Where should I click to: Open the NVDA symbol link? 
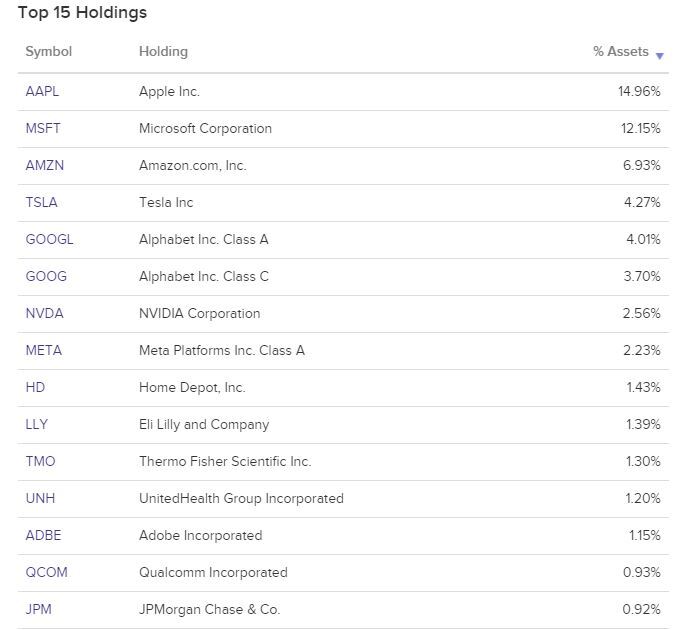[x=44, y=313]
